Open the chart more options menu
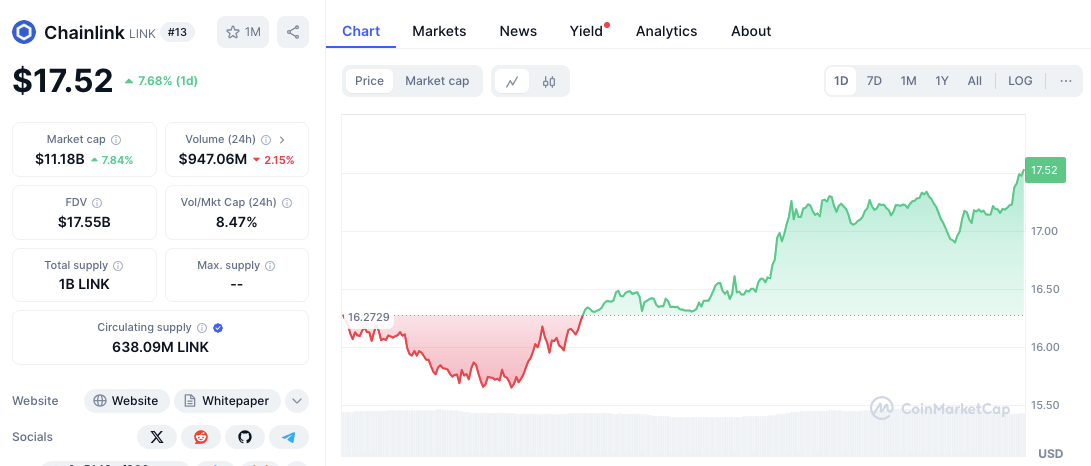Image resolution: width=1091 pixels, height=466 pixels. tap(1066, 81)
